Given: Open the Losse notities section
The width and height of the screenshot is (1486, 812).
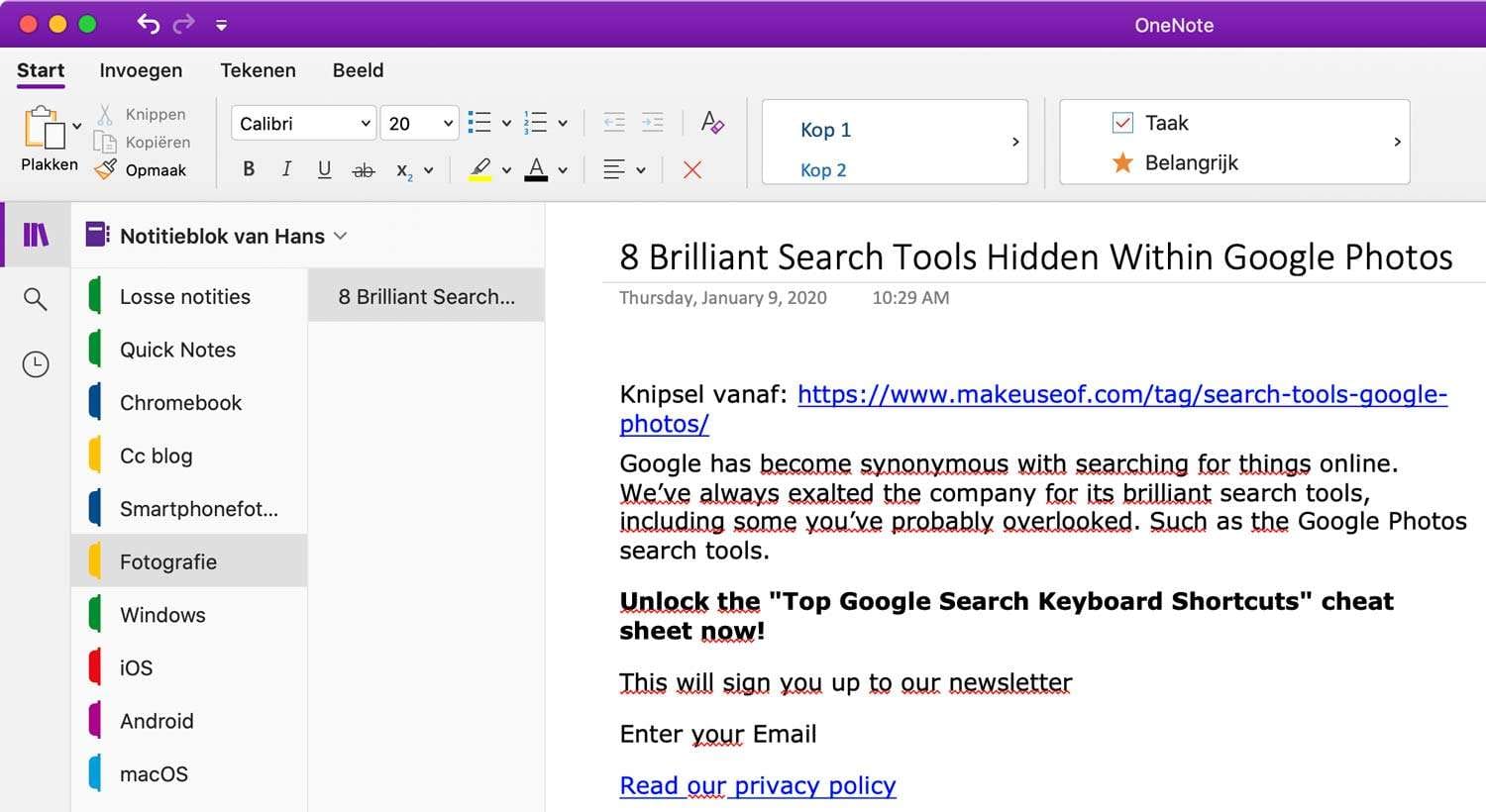Looking at the screenshot, I should (189, 296).
